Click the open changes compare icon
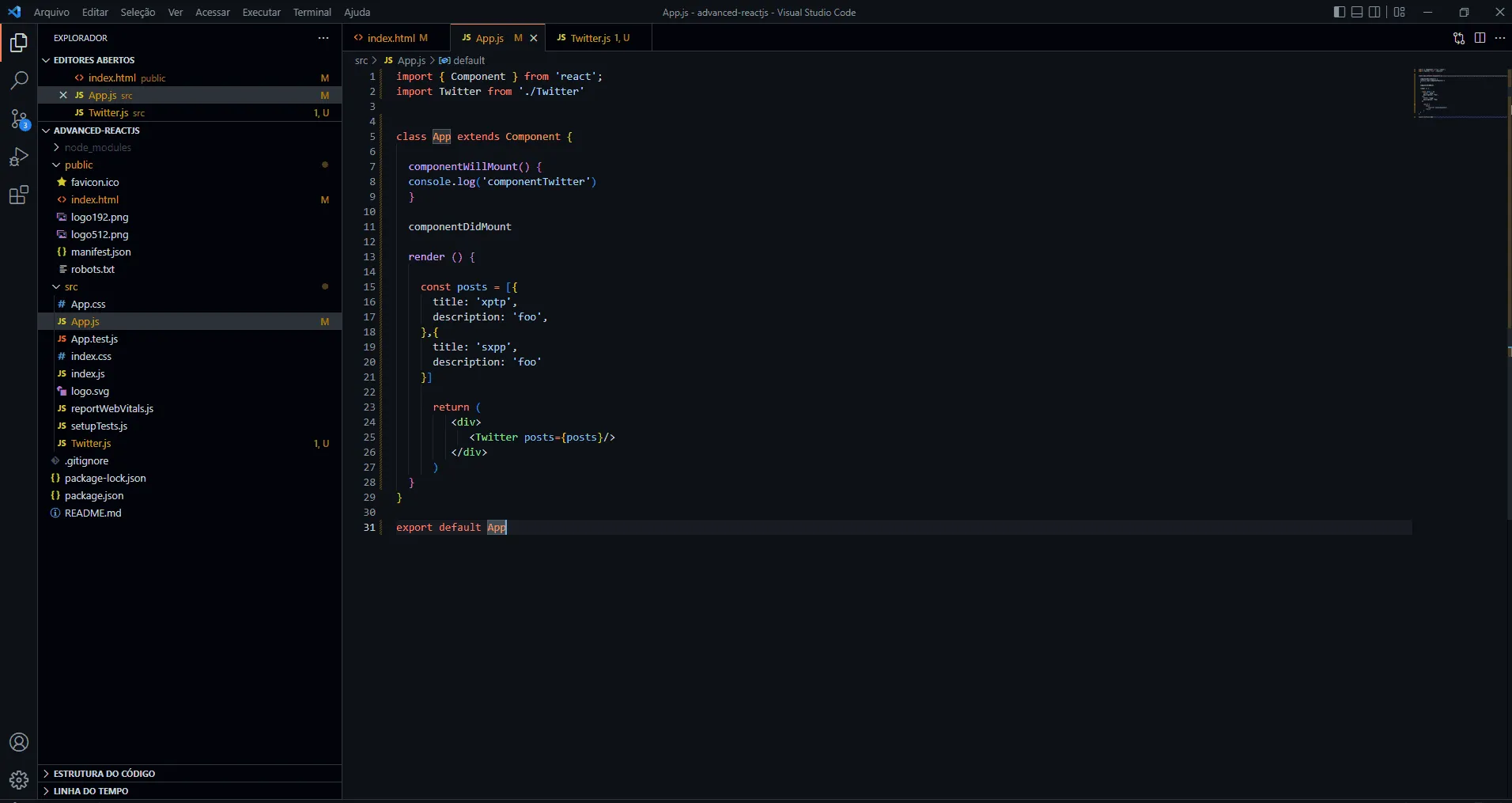Image resolution: width=1512 pixels, height=803 pixels. (1459, 38)
